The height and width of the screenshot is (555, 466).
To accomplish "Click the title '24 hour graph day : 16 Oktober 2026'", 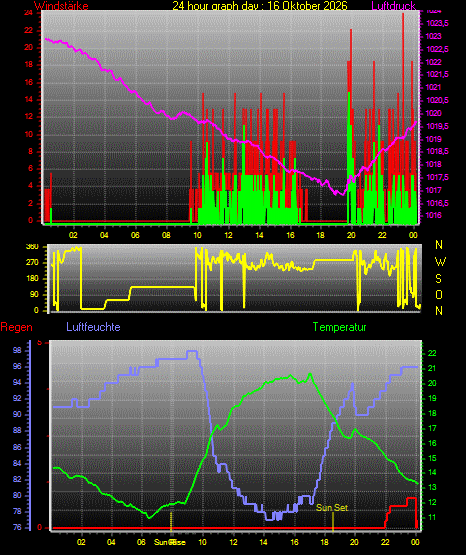I will [x=260, y=6].
